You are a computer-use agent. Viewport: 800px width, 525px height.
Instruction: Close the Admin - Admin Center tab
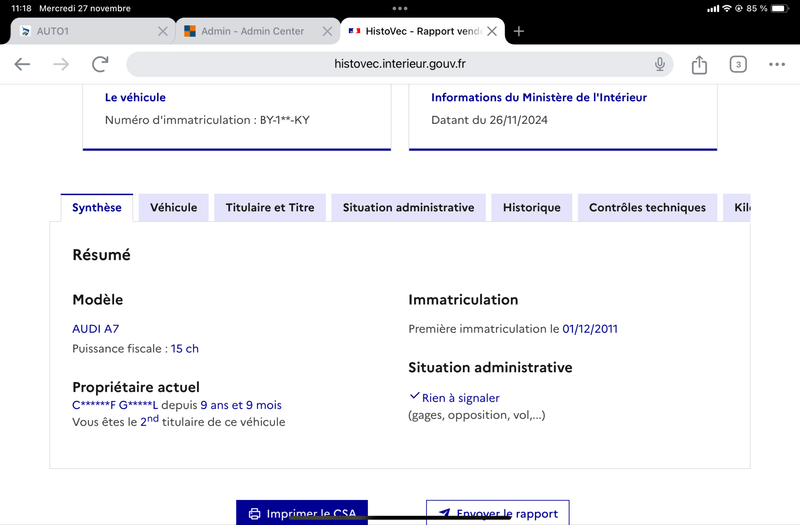328,31
